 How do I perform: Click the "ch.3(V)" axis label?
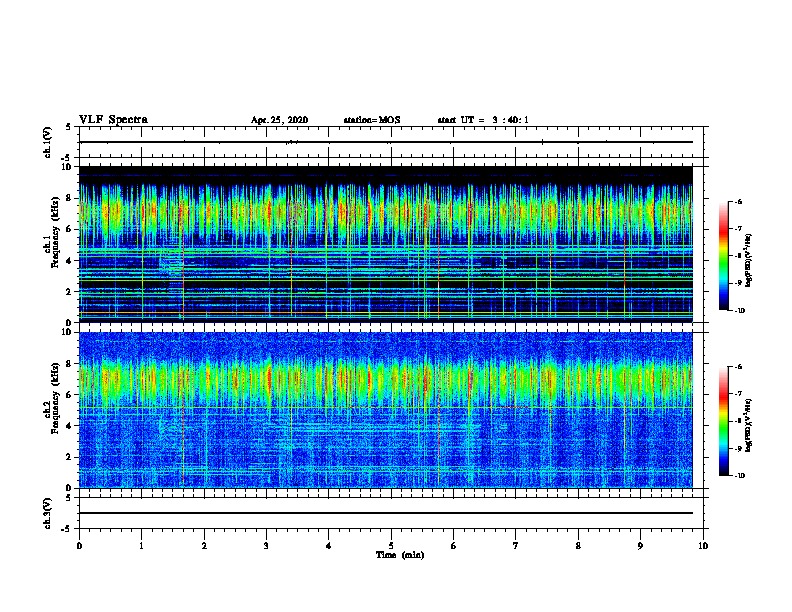coord(48,513)
